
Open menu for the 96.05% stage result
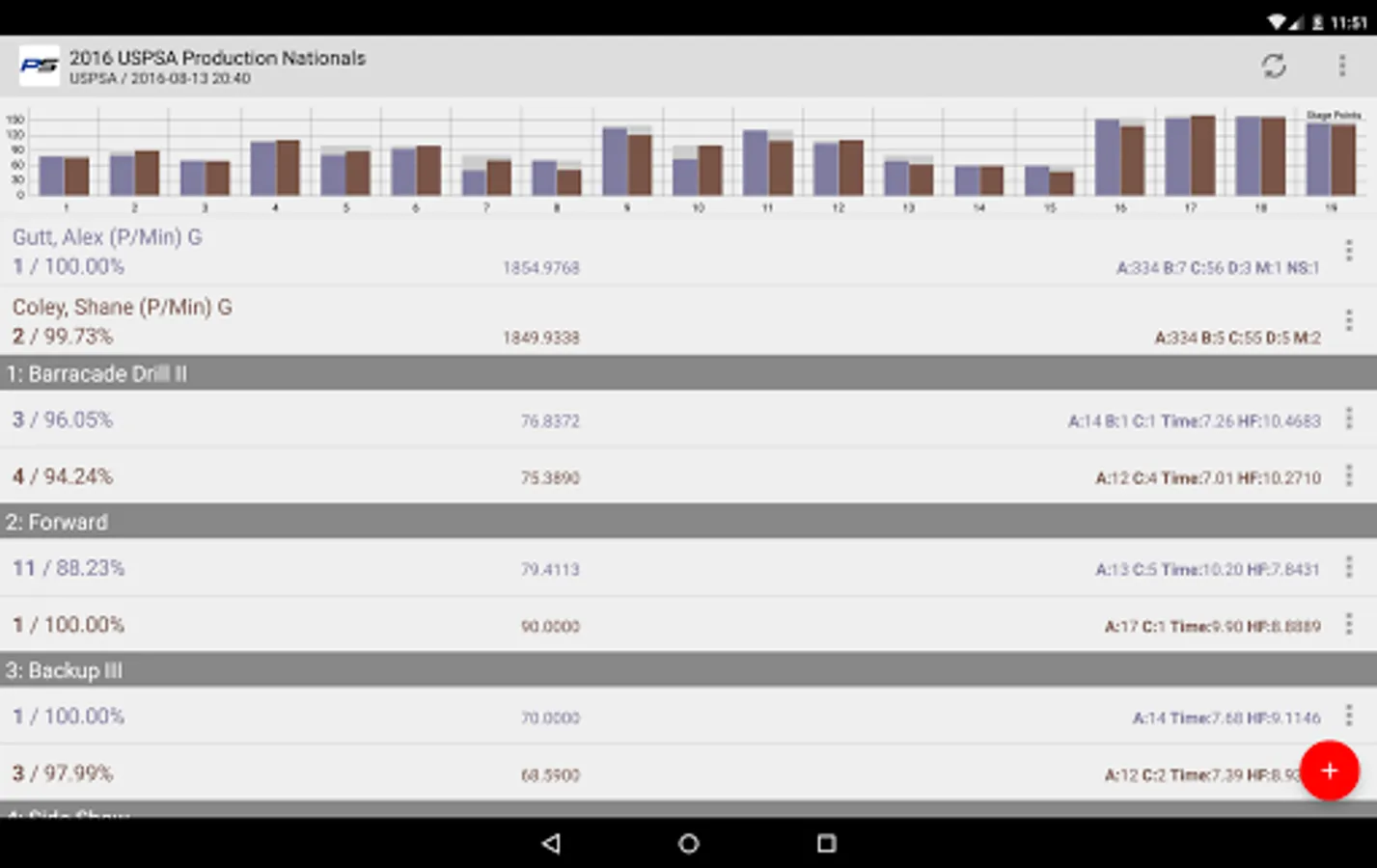click(x=1349, y=419)
